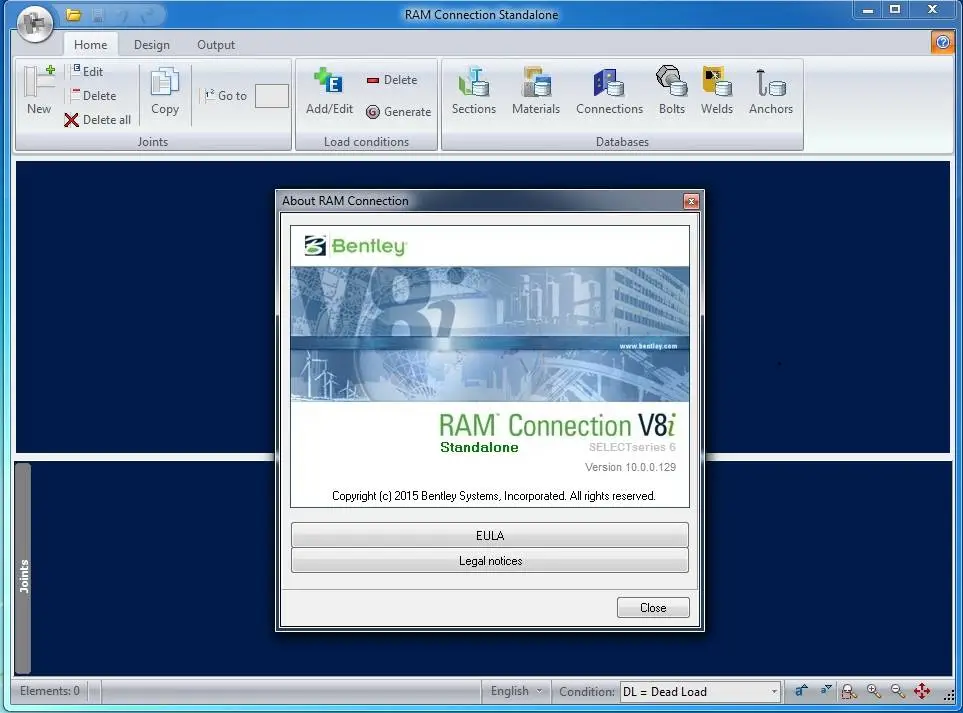Image resolution: width=963 pixels, height=713 pixels.
Task: Click the second view axis dropdown icon
Action: click(826, 690)
